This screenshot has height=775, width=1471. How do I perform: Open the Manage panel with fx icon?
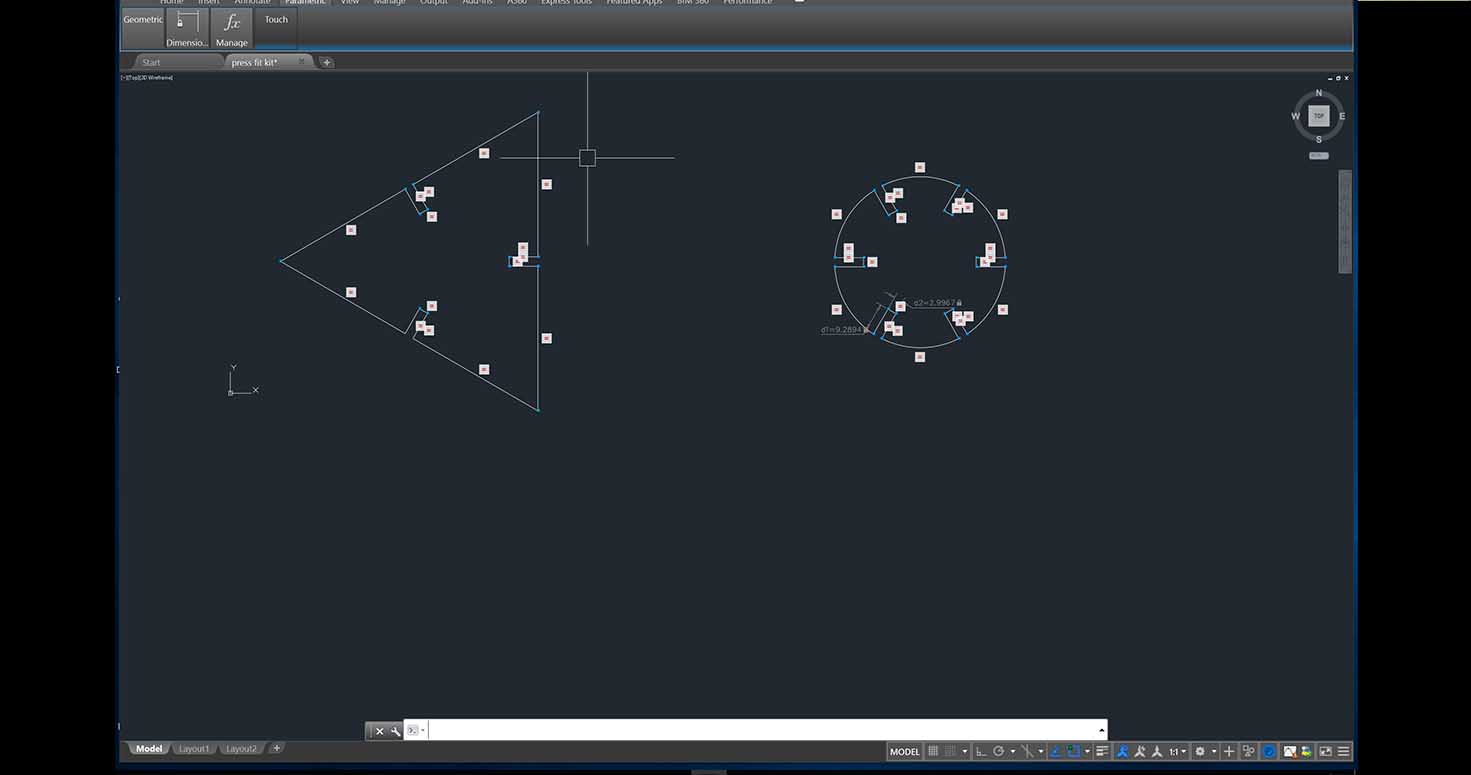click(x=231, y=28)
